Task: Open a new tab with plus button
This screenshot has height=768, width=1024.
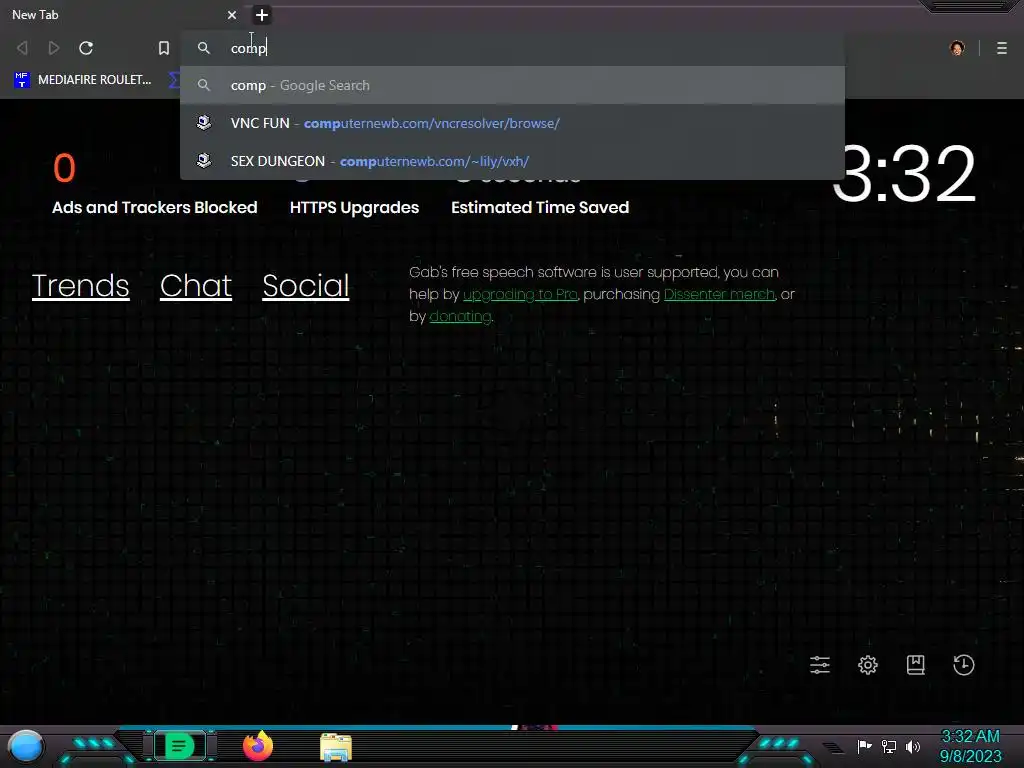Action: [x=262, y=14]
